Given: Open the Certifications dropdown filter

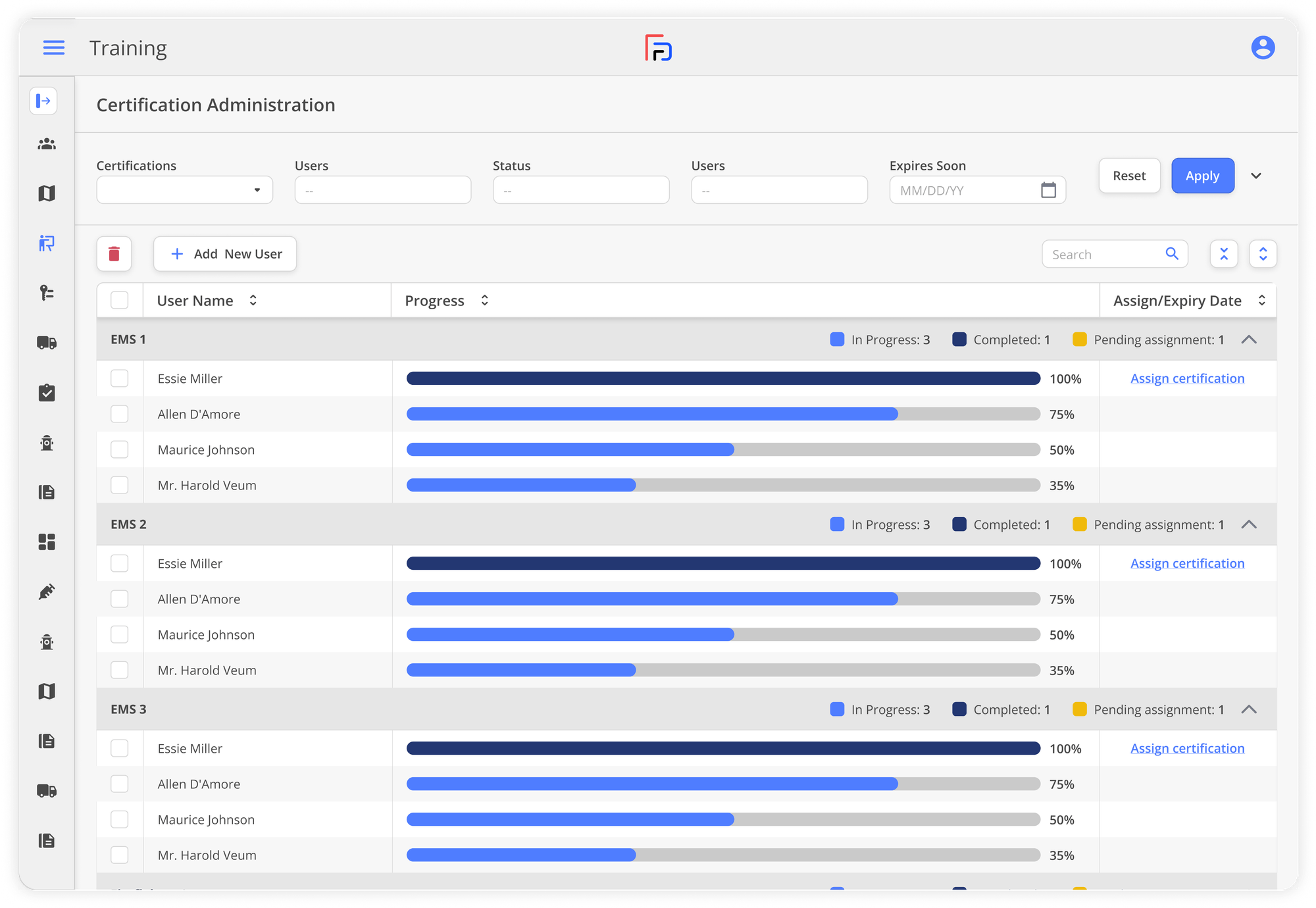Looking at the screenshot, I should 184,189.
